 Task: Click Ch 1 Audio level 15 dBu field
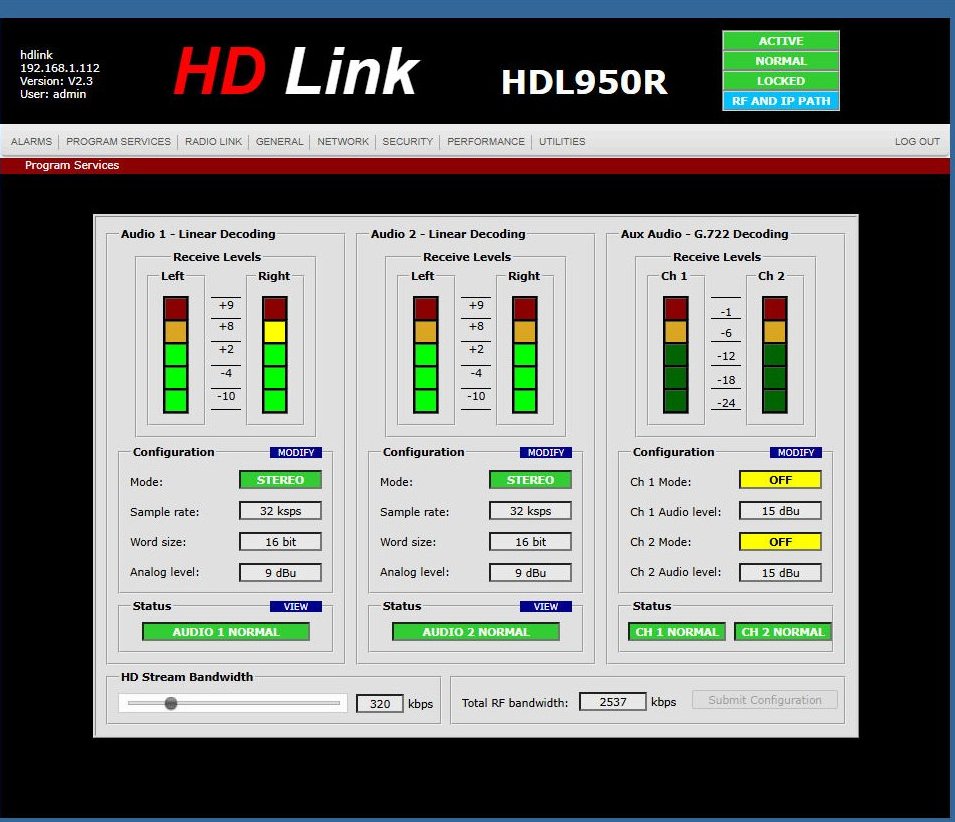(780, 511)
